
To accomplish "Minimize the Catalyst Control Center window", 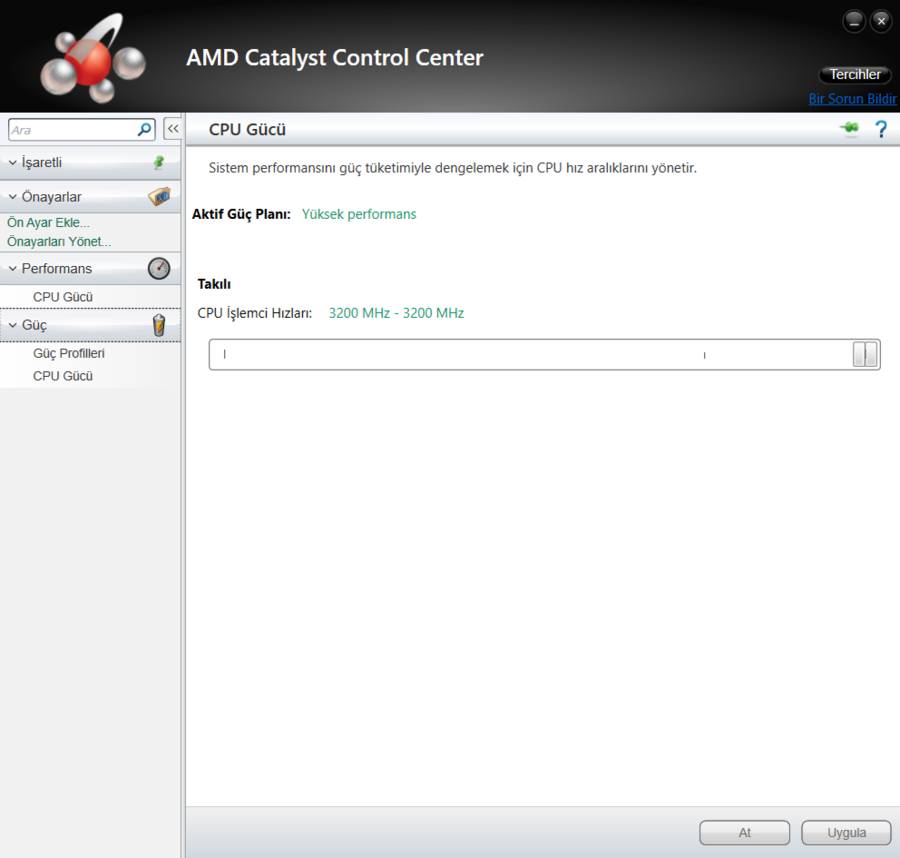I will click(x=854, y=22).
